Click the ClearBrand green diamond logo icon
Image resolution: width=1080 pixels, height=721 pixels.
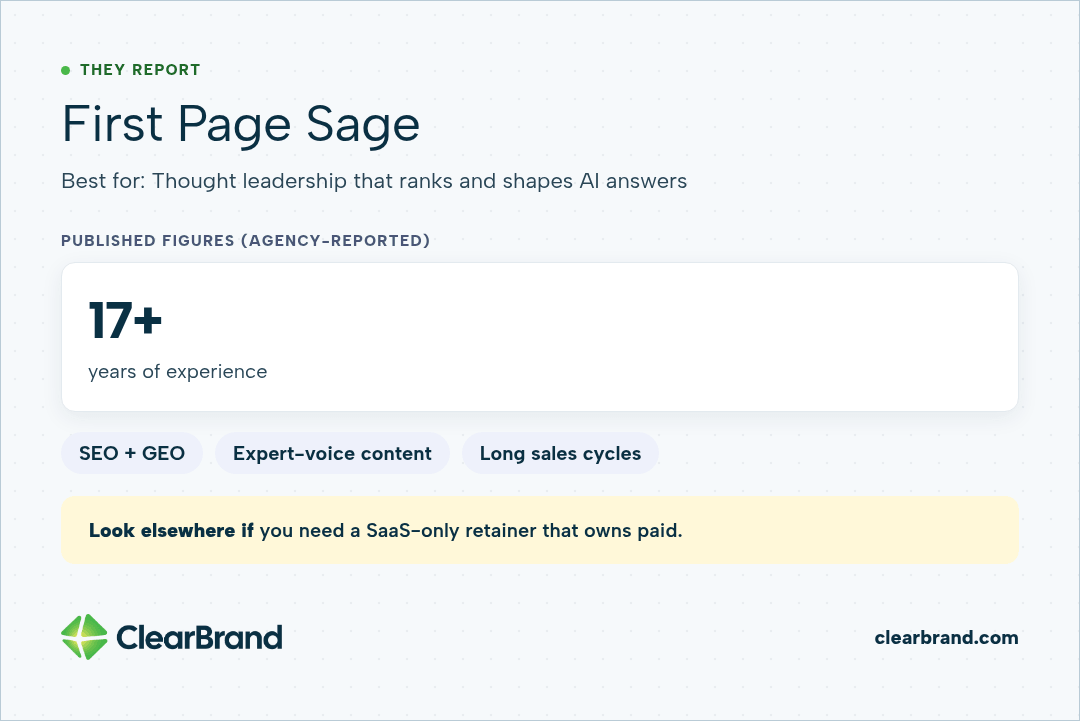(84, 637)
